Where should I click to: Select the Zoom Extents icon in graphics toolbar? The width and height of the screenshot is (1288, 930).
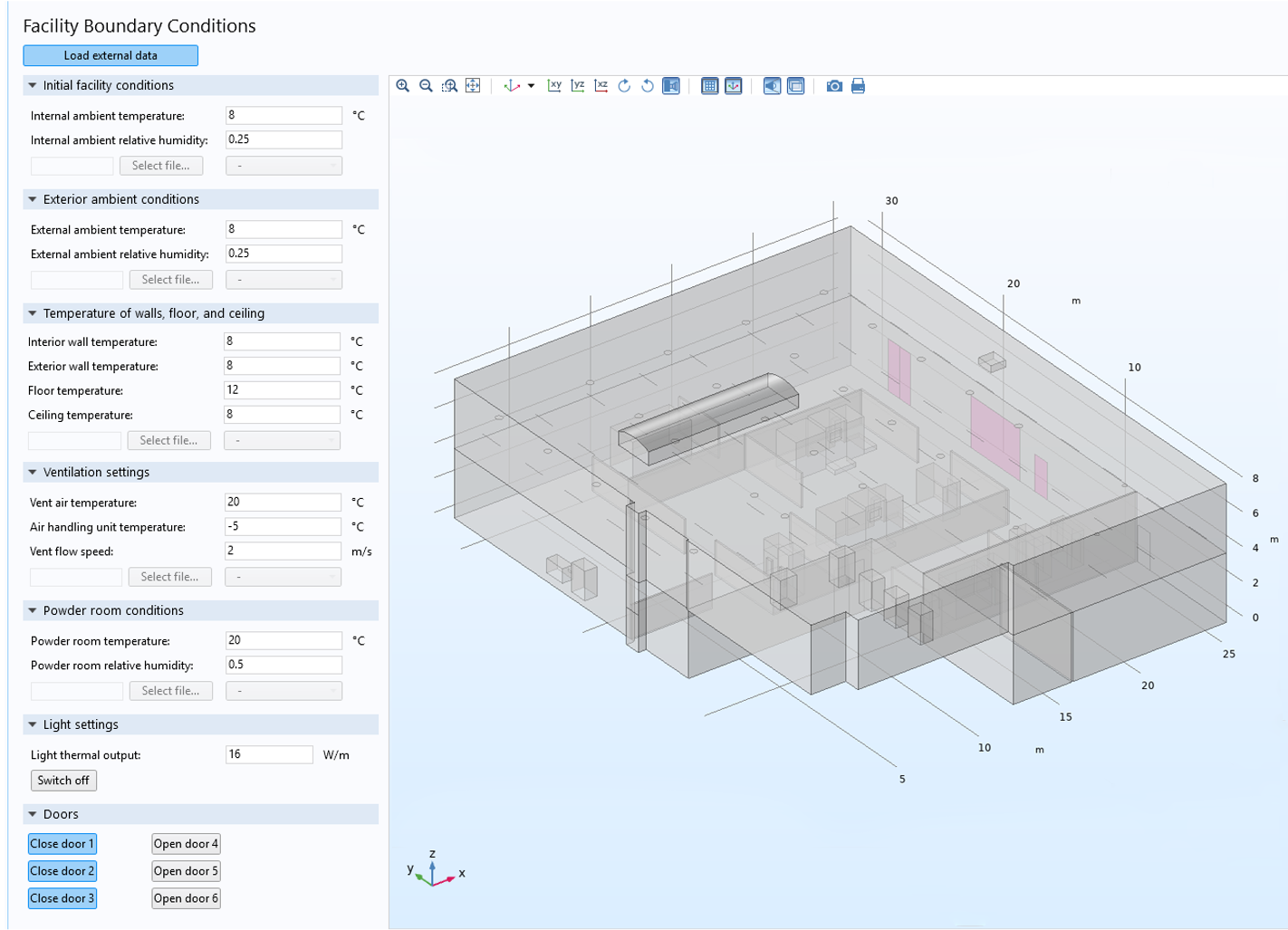tap(472, 85)
